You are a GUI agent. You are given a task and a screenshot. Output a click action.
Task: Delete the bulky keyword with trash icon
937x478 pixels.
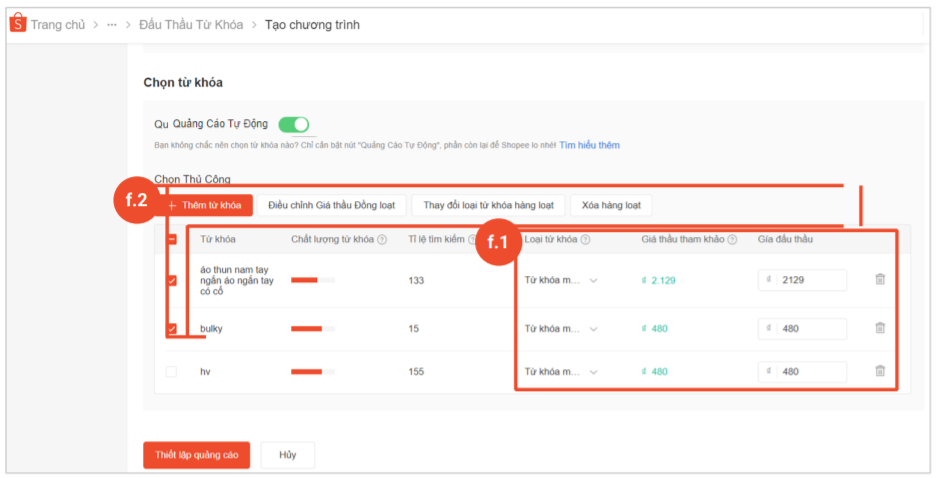point(880,328)
